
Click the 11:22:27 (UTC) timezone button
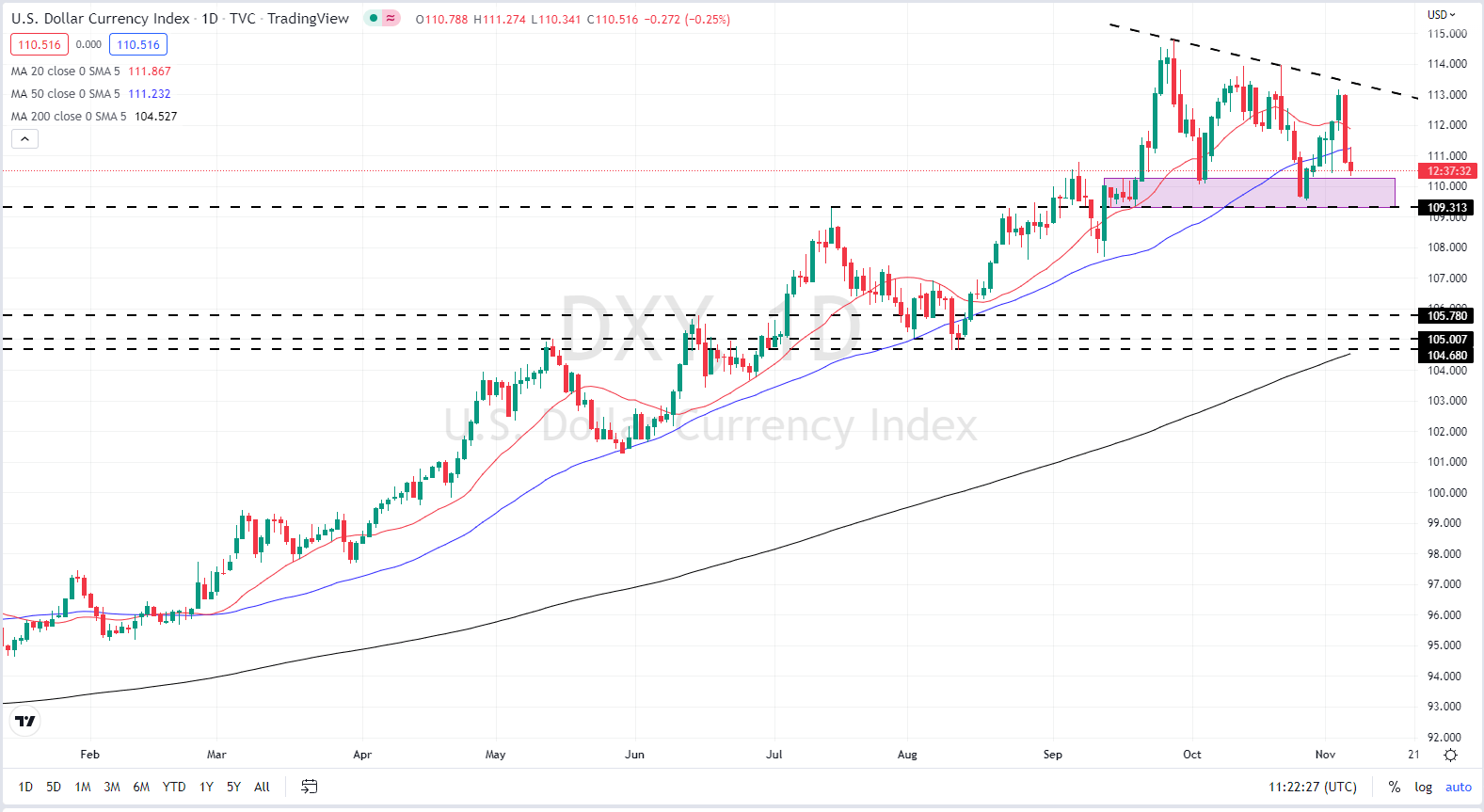(x=1312, y=787)
